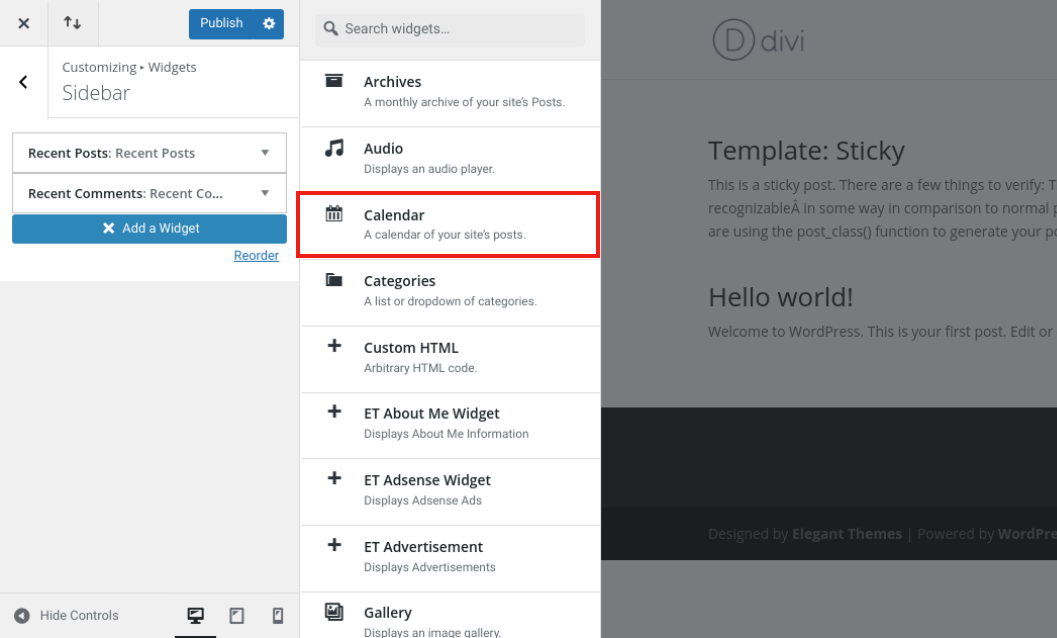Click the Audio widget music note icon
Screen dimensions: 1057x638
click(x=334, y=148)
